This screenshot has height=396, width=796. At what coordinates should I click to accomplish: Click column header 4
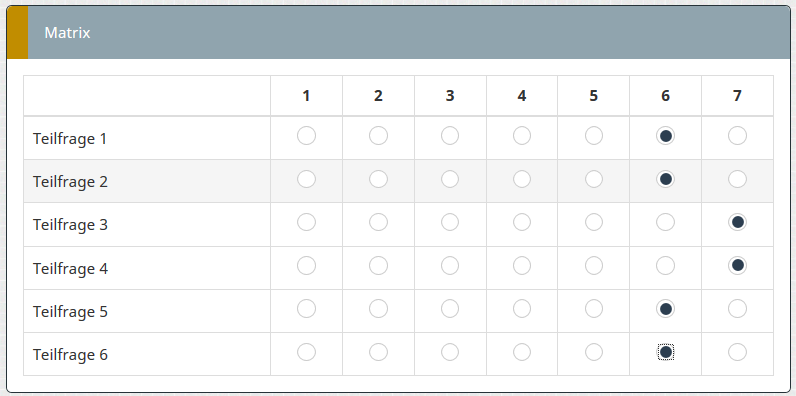click(522, 95)
